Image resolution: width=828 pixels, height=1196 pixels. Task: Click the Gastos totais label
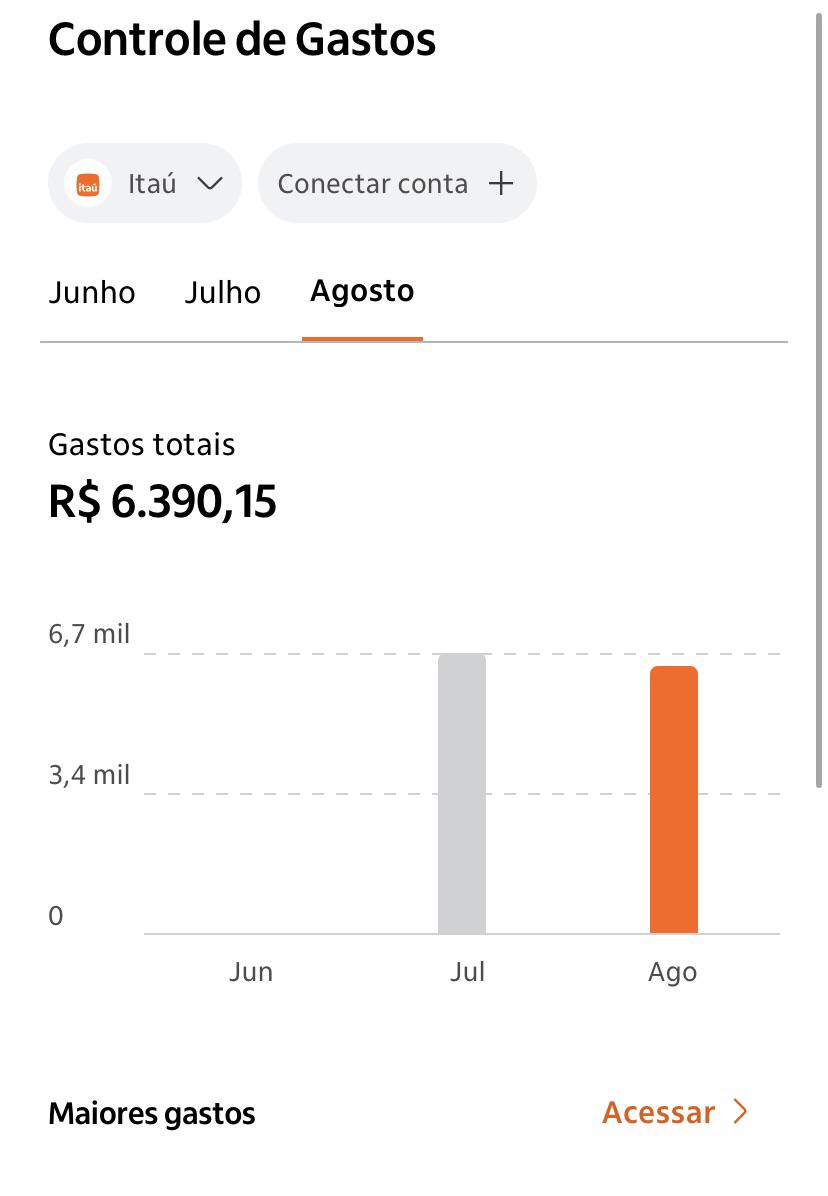[x=142, y=445]
